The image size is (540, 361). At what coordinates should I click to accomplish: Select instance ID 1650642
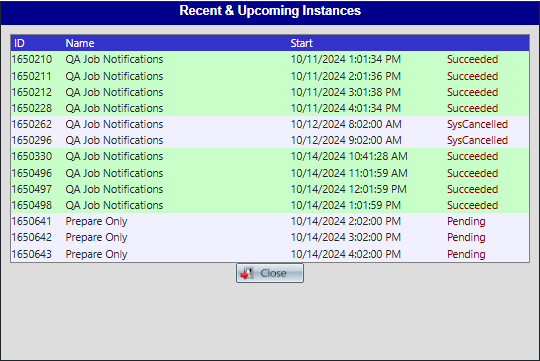(32, 237)
